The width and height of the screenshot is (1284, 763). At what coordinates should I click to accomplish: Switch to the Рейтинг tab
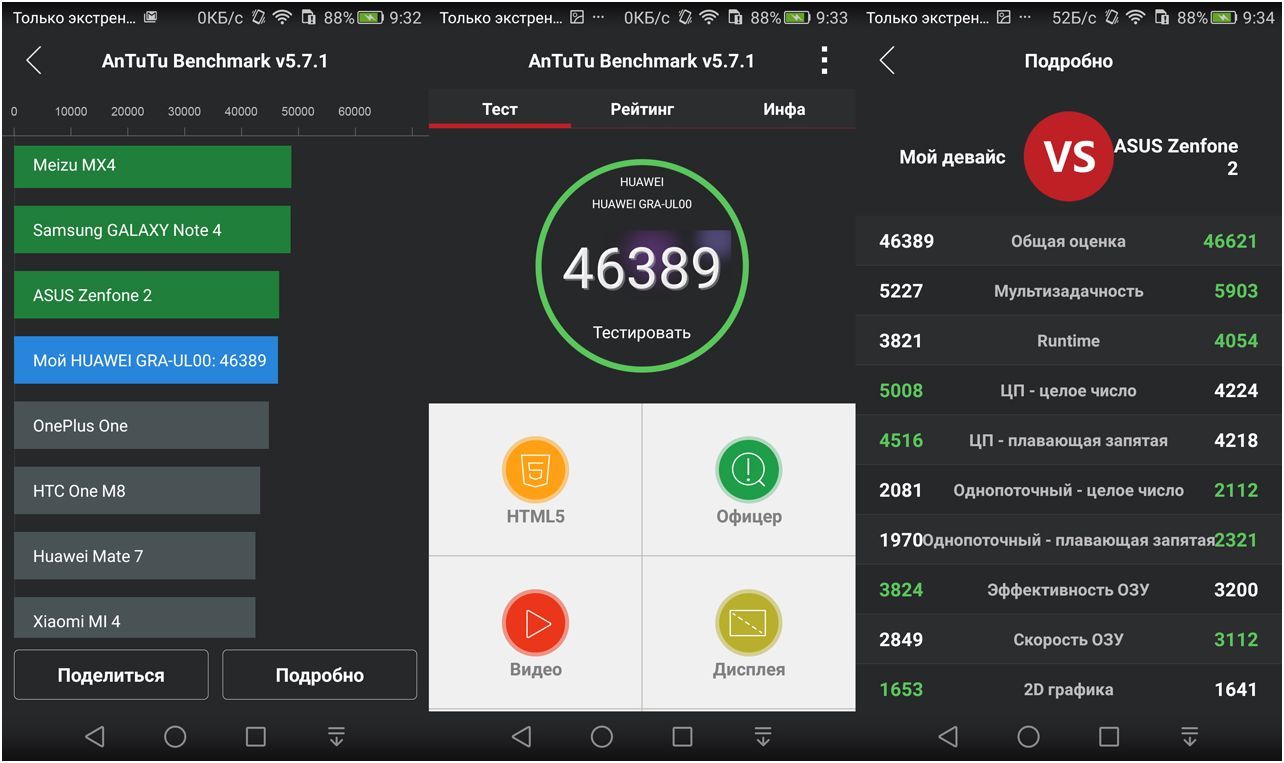(642, 109)
